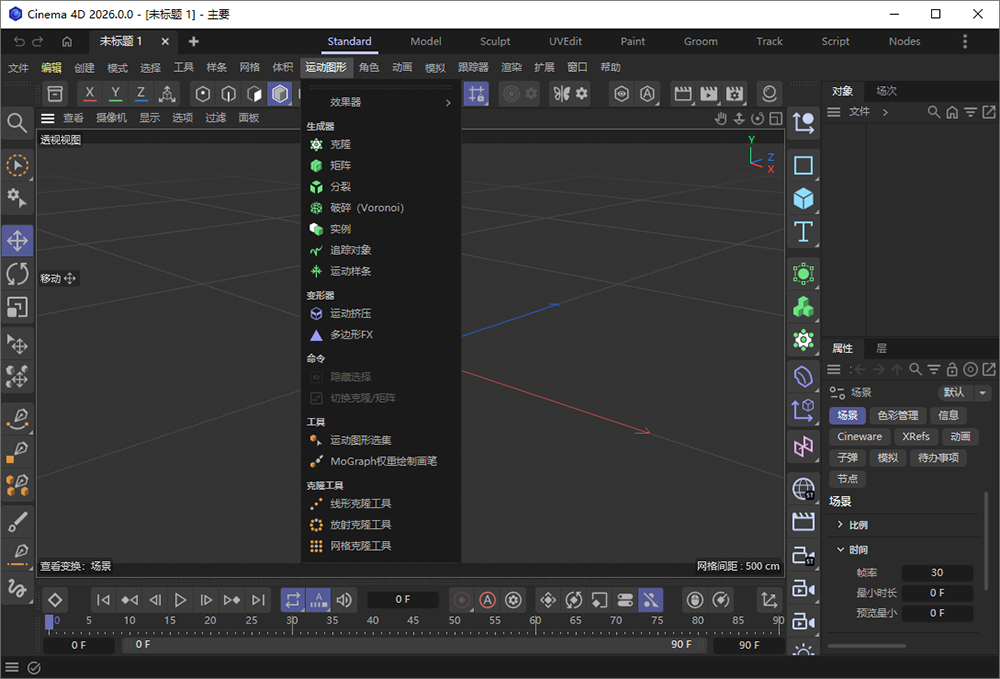Screen dimensions: 1000x679
Task: Select the 放射克隆工具 item
Action: tap(360, 525)
